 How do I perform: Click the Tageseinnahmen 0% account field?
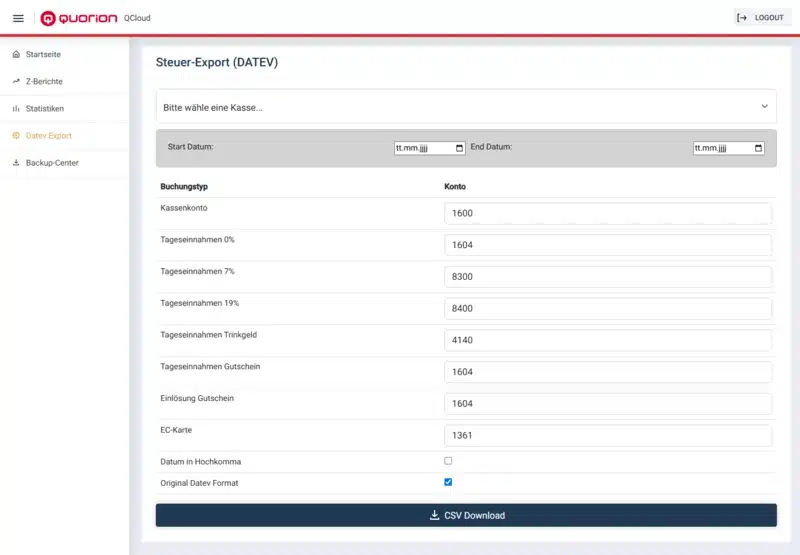tap(608, 245)
